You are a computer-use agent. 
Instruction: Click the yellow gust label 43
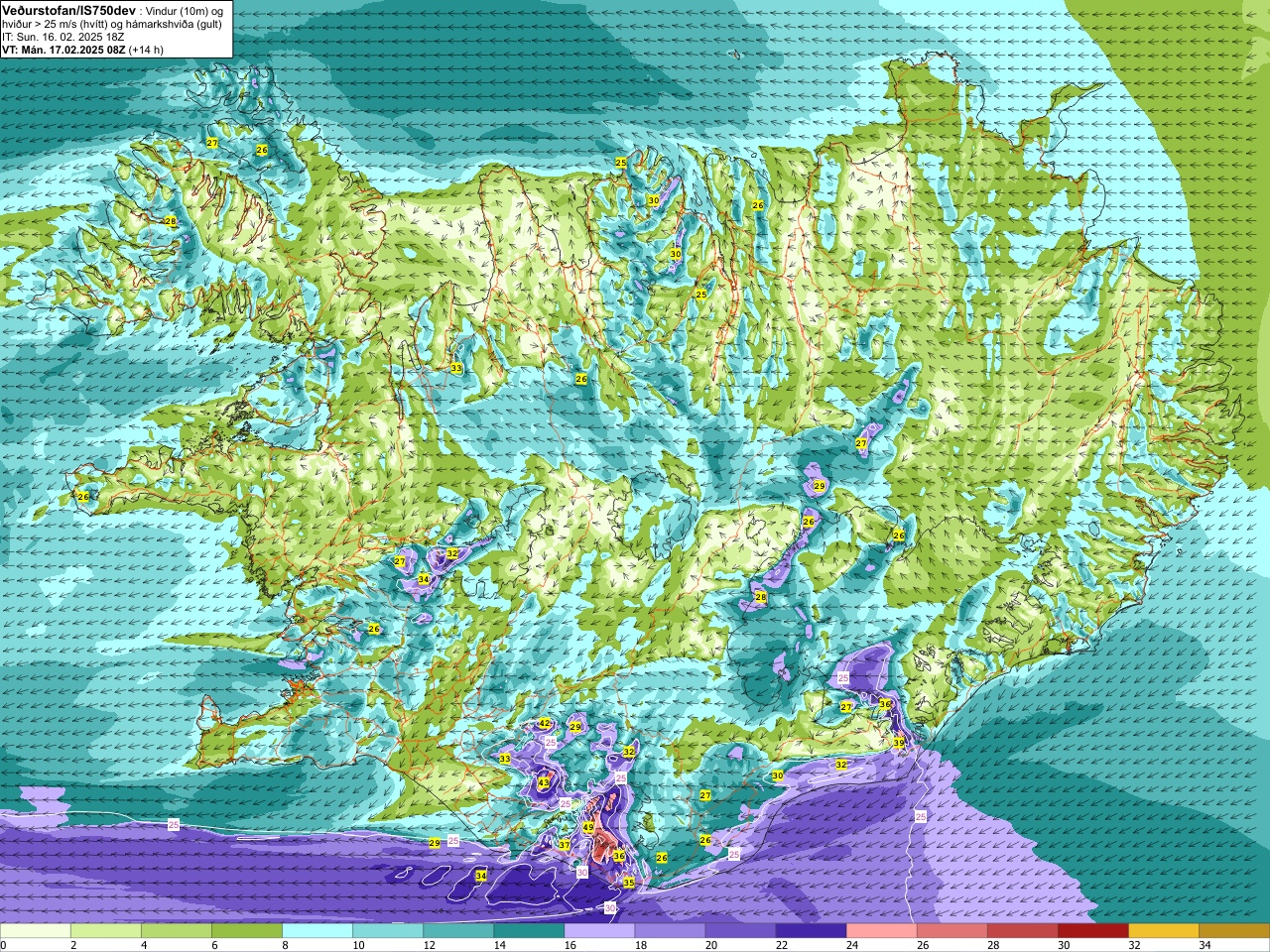pos(543,782)
